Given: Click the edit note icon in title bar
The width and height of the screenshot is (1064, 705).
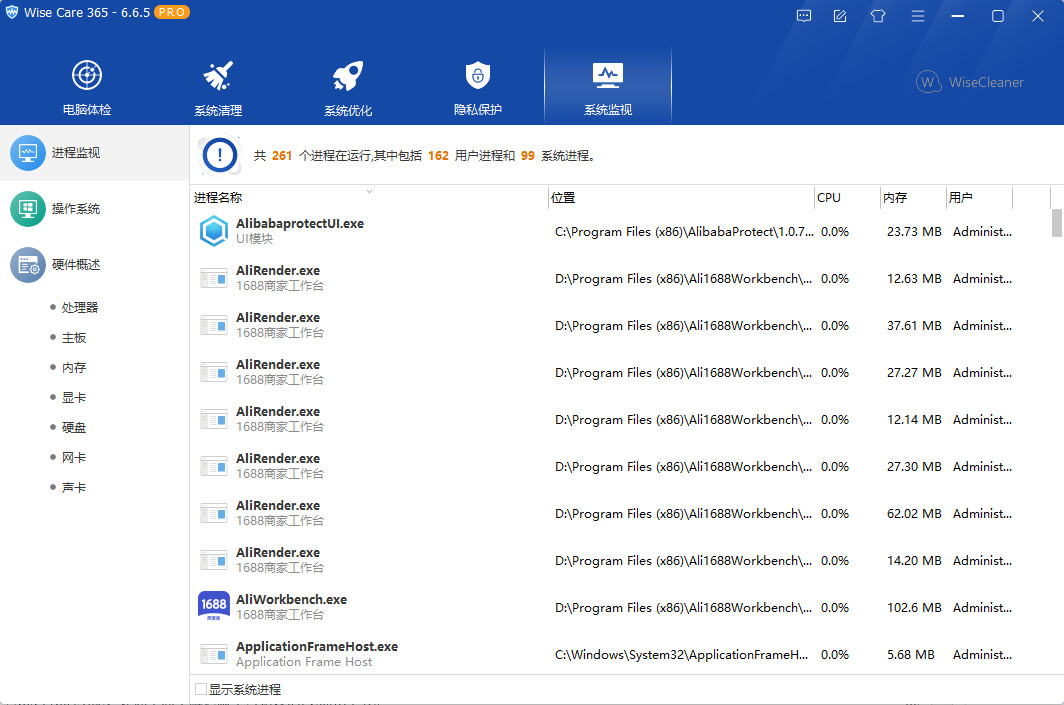Looking at the screenshot, I should point(840,16).
